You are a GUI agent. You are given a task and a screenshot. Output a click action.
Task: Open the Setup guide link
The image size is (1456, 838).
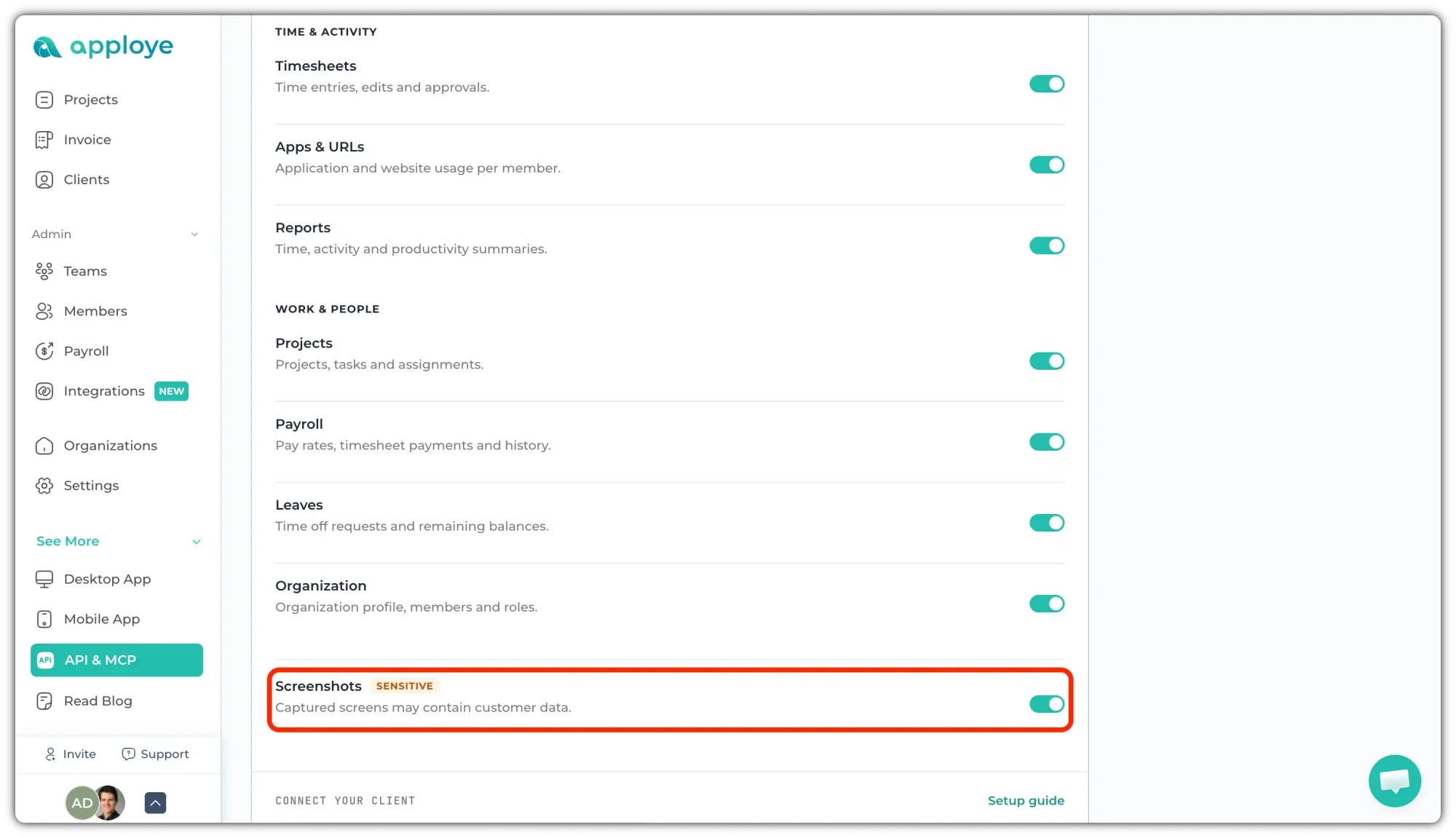(x=1026, y=801)
